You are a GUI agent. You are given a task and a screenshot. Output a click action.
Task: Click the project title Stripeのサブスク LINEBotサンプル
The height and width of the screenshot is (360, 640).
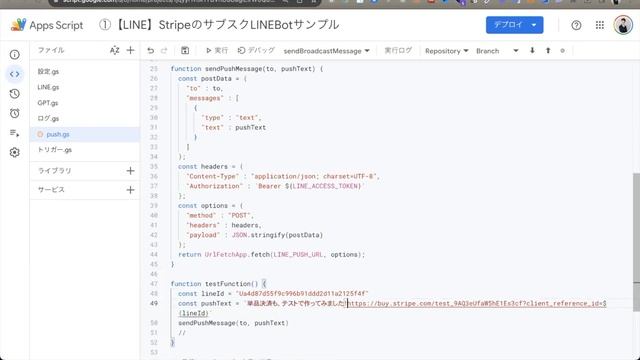219,25
